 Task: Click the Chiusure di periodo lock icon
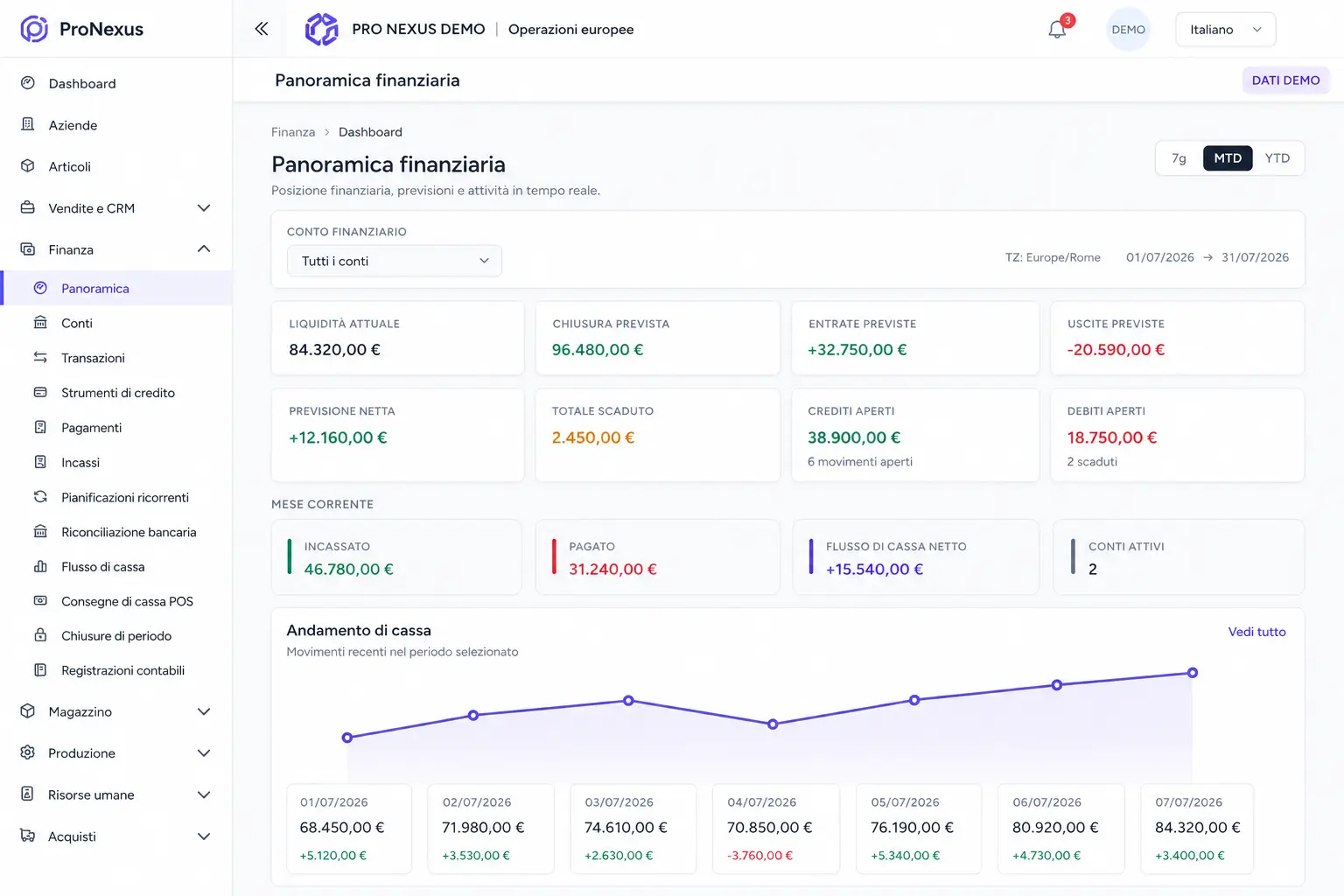pos(40,635)
